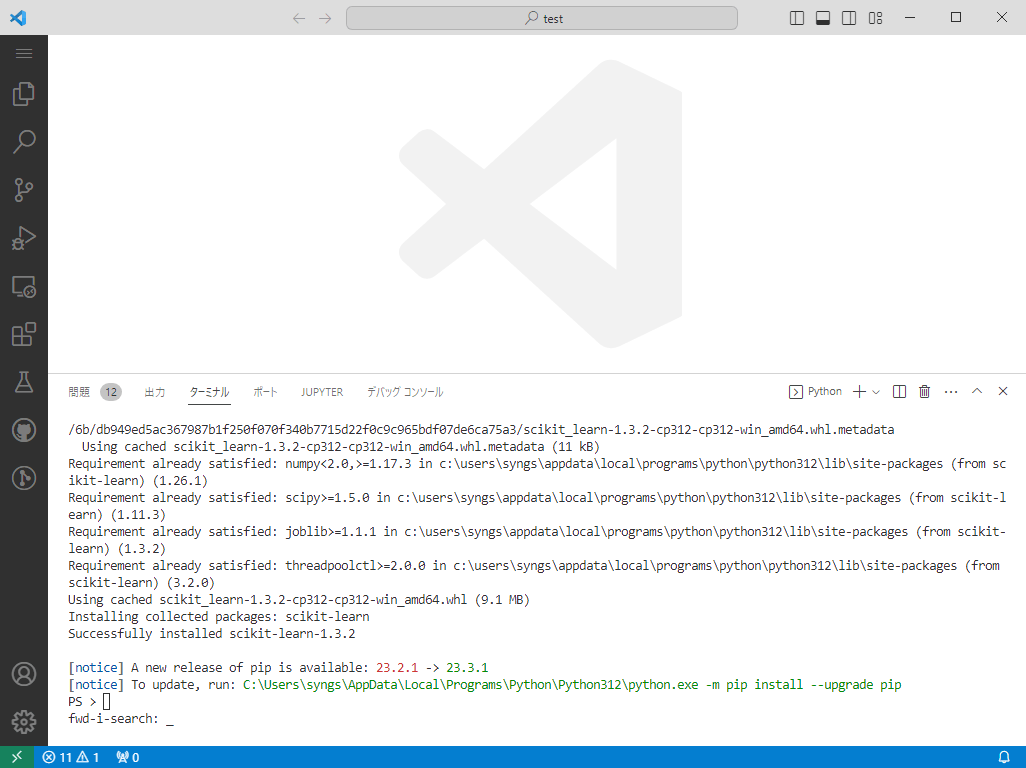Open launch profile dropdown next to plus
Viewport: 1026px width, 768px height.
click(876, 392)
